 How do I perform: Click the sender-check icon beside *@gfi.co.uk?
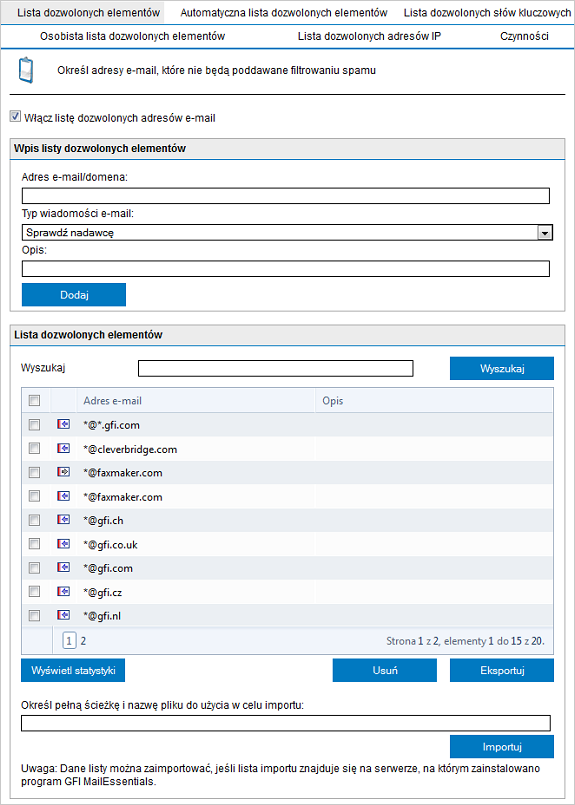coord(63,544)
